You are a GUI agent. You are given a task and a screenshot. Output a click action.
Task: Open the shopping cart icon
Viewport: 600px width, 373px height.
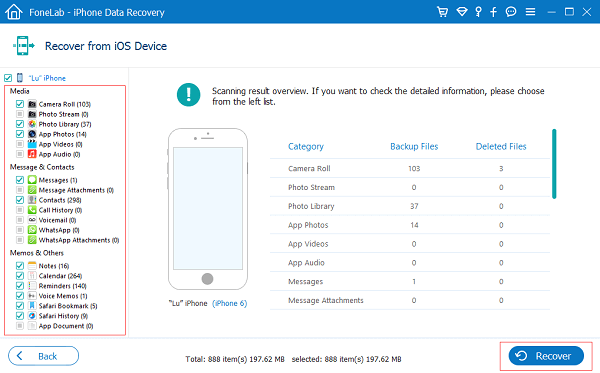pyautogui.click(x=442, y=12)
